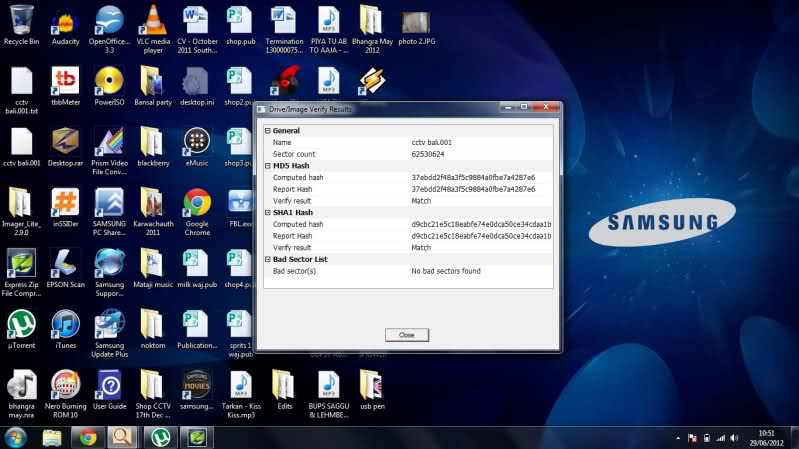Select the MD5 Verify result 'Match'

[x=421, y=201]
